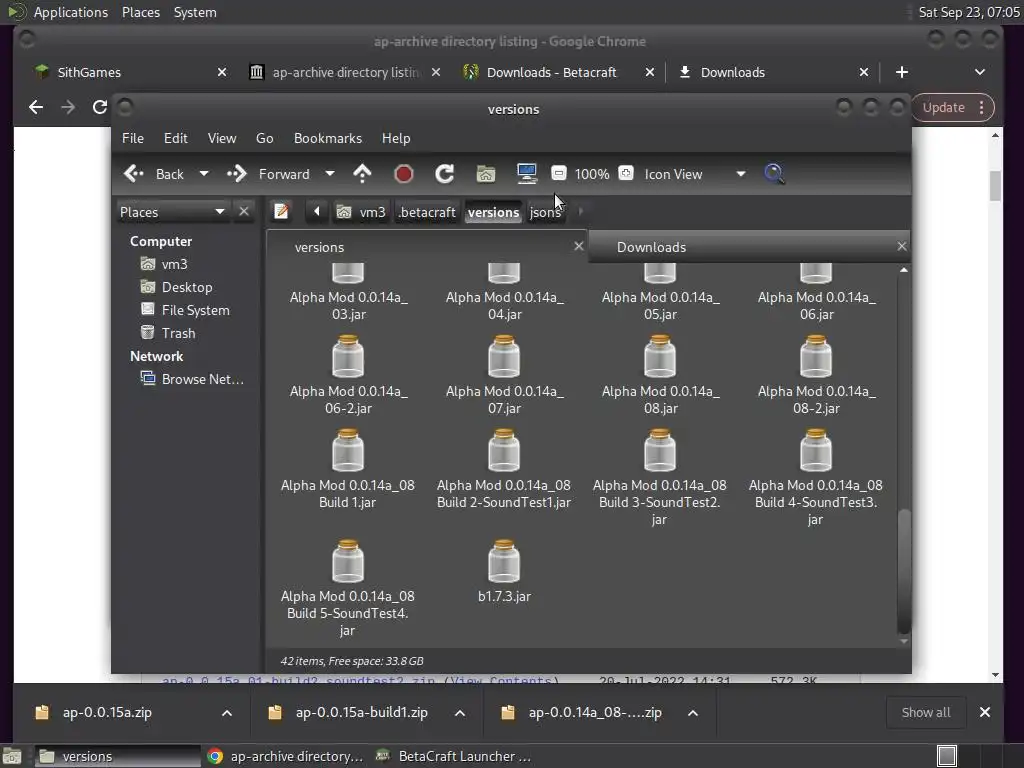This screenshot has width=1024, height=768.
Task: Expand Forward history dropdown arrow
Action: coord(330,174)
